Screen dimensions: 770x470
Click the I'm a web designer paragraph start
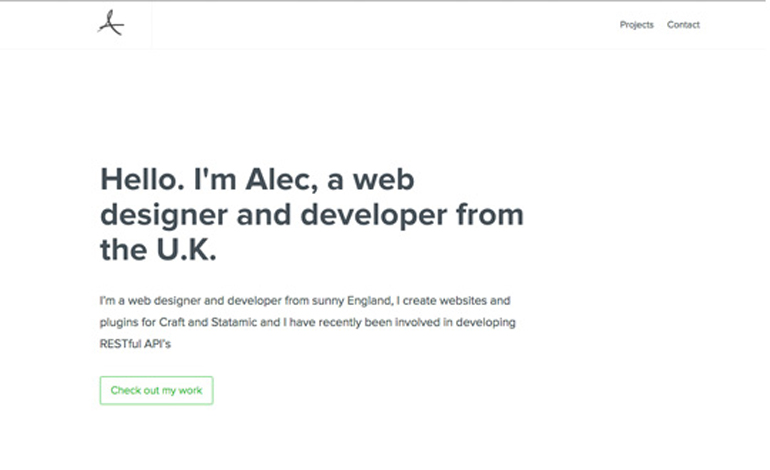(143, 301)
